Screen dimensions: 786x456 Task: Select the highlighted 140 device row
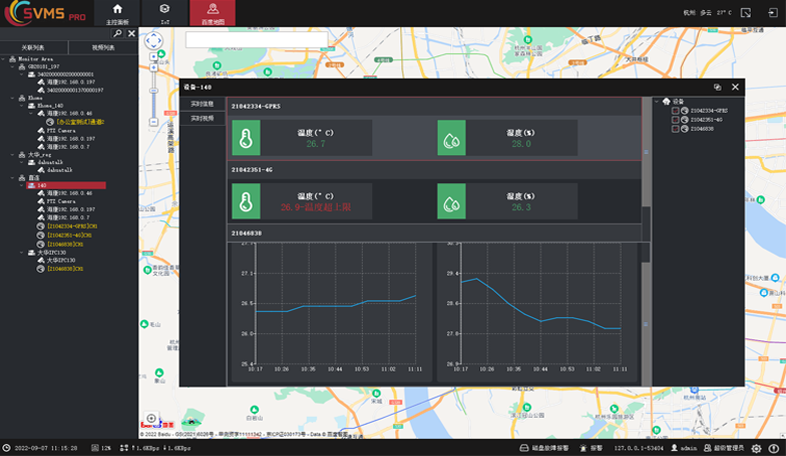pos(66,185)
